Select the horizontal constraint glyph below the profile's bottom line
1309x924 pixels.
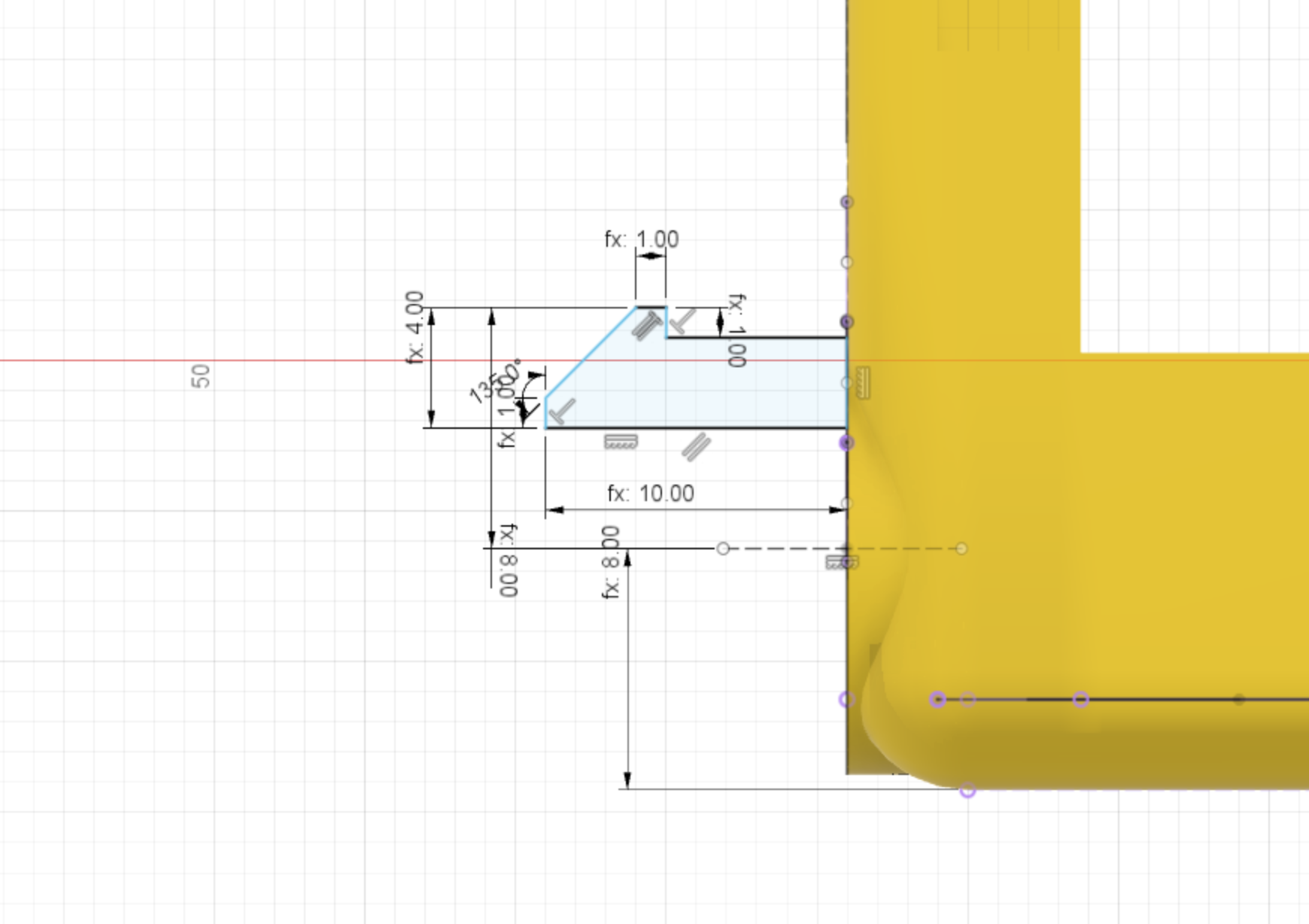pyautogui.click(x=621, y=442)
